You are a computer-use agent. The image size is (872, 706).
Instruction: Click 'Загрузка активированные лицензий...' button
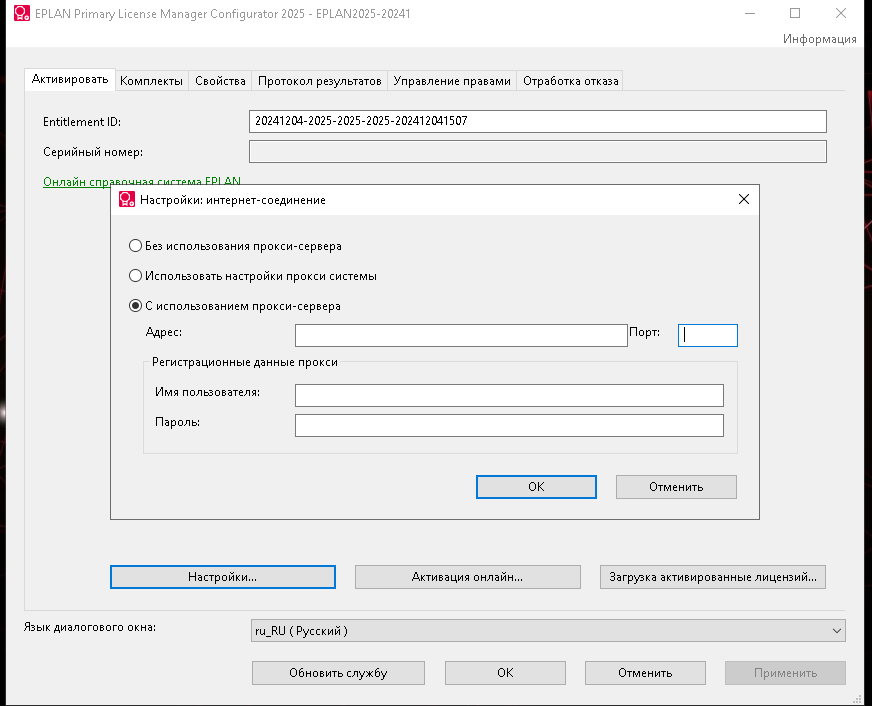[712, 577]
